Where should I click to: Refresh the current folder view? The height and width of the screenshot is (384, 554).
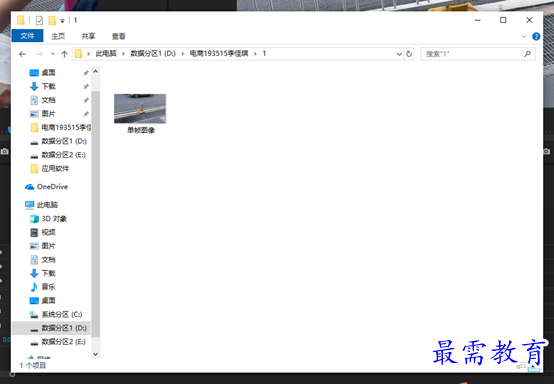(409, 54)
